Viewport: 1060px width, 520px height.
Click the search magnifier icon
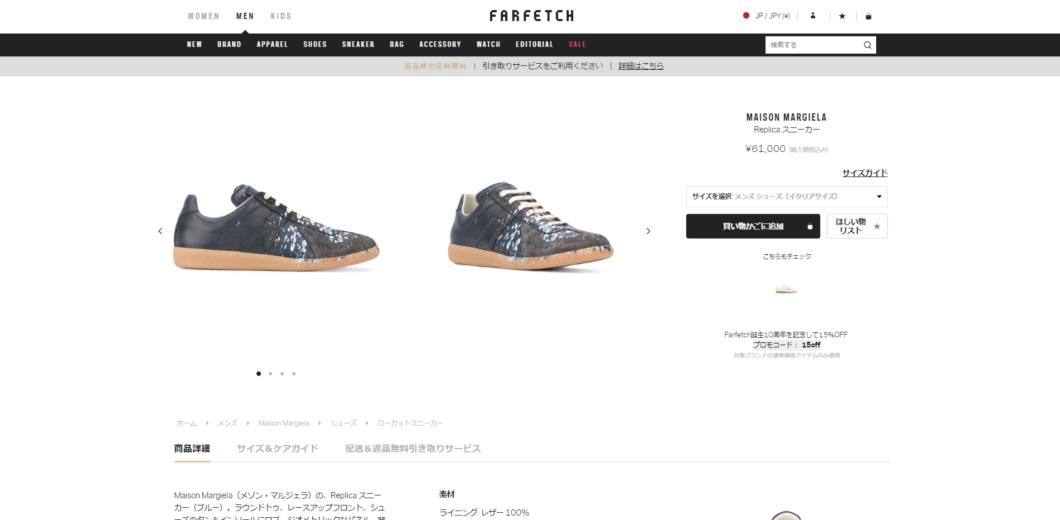(x=867, y=45)
